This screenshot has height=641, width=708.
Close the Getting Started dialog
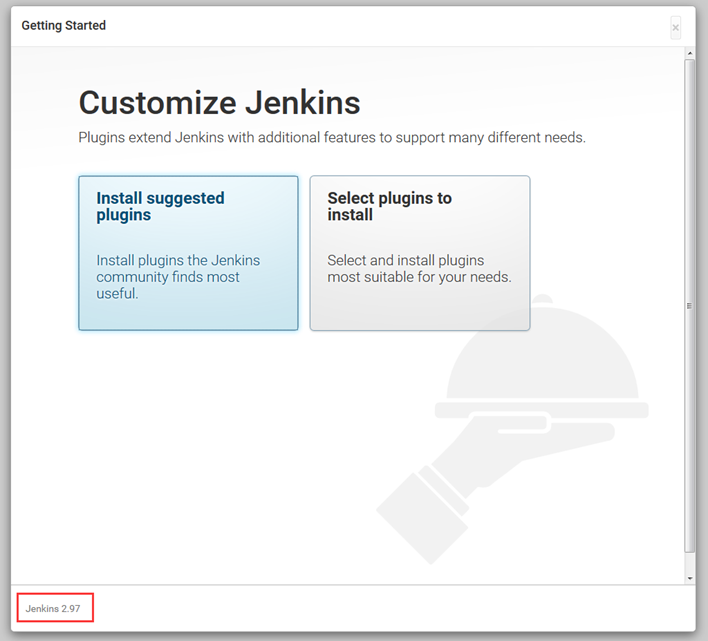click(x=675, y=28)
